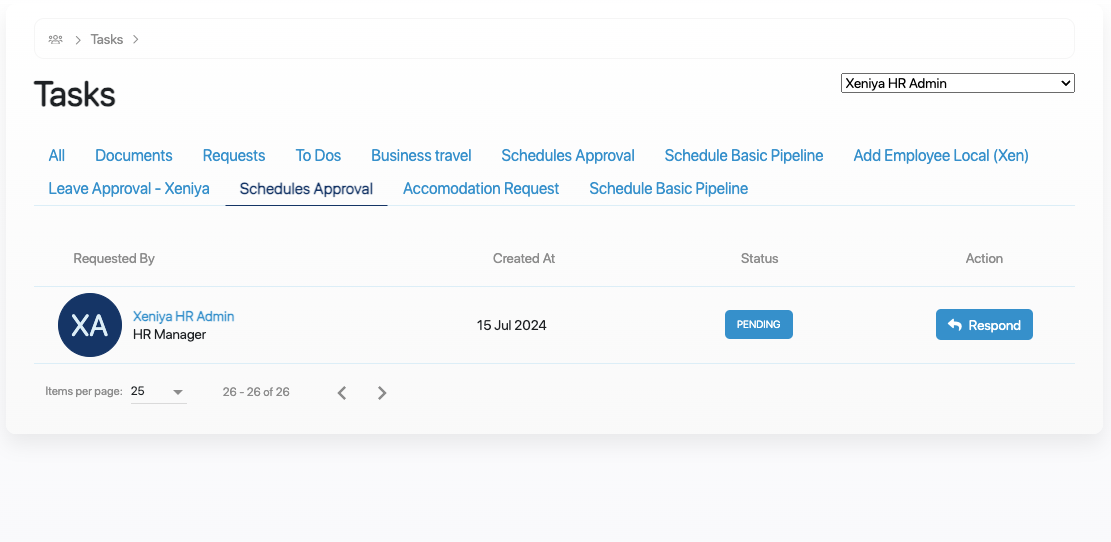Select the Leave Approval - Xeniya tab
This screenshot has height=542, width=1111.
129,188
